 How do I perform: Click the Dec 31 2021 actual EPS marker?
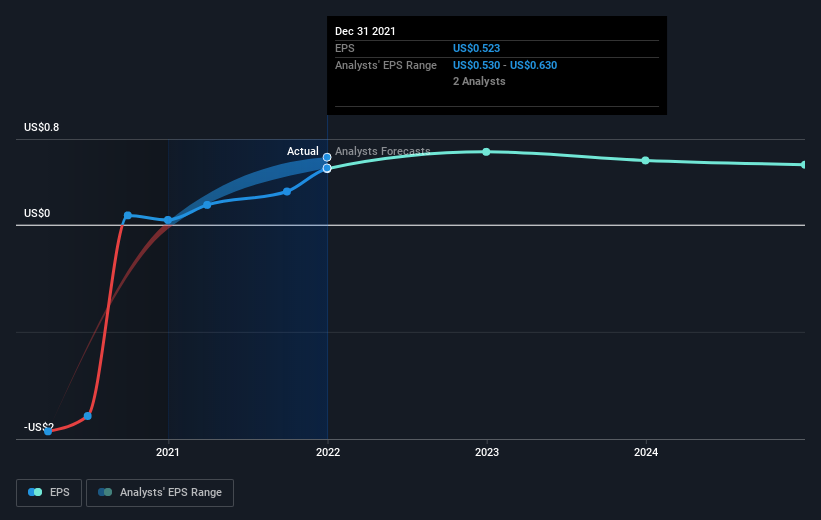(x=327, y=168)
